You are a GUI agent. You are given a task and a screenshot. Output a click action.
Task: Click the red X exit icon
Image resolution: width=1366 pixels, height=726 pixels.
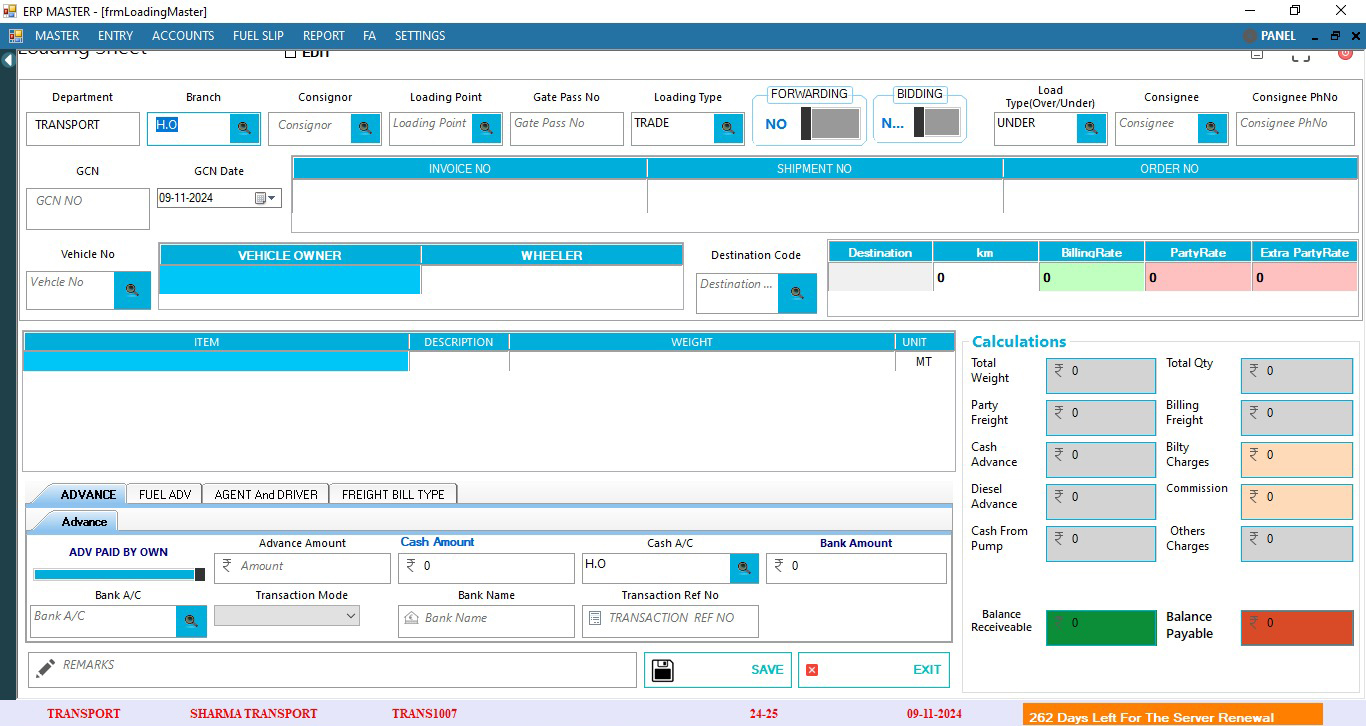pos(812,670)
